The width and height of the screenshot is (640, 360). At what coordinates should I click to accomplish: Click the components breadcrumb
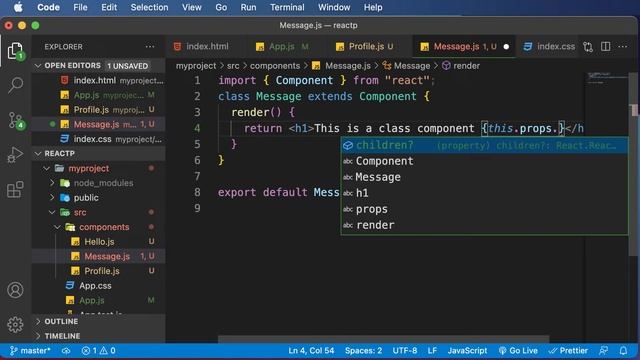[275, 66]
